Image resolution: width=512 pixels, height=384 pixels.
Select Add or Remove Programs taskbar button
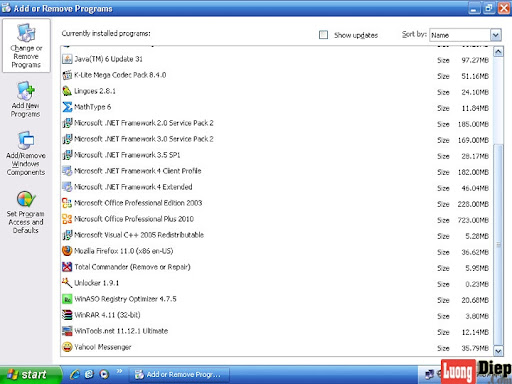(x=179, y=375)
